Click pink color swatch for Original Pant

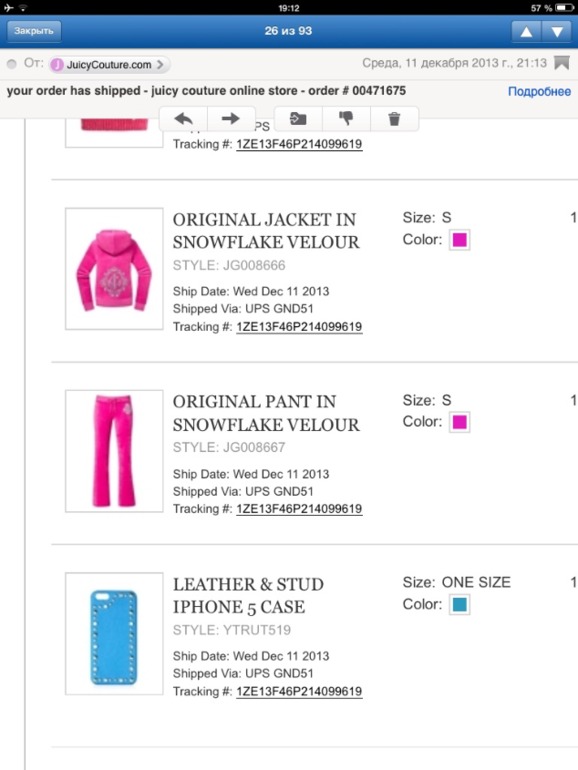point(460,422)
